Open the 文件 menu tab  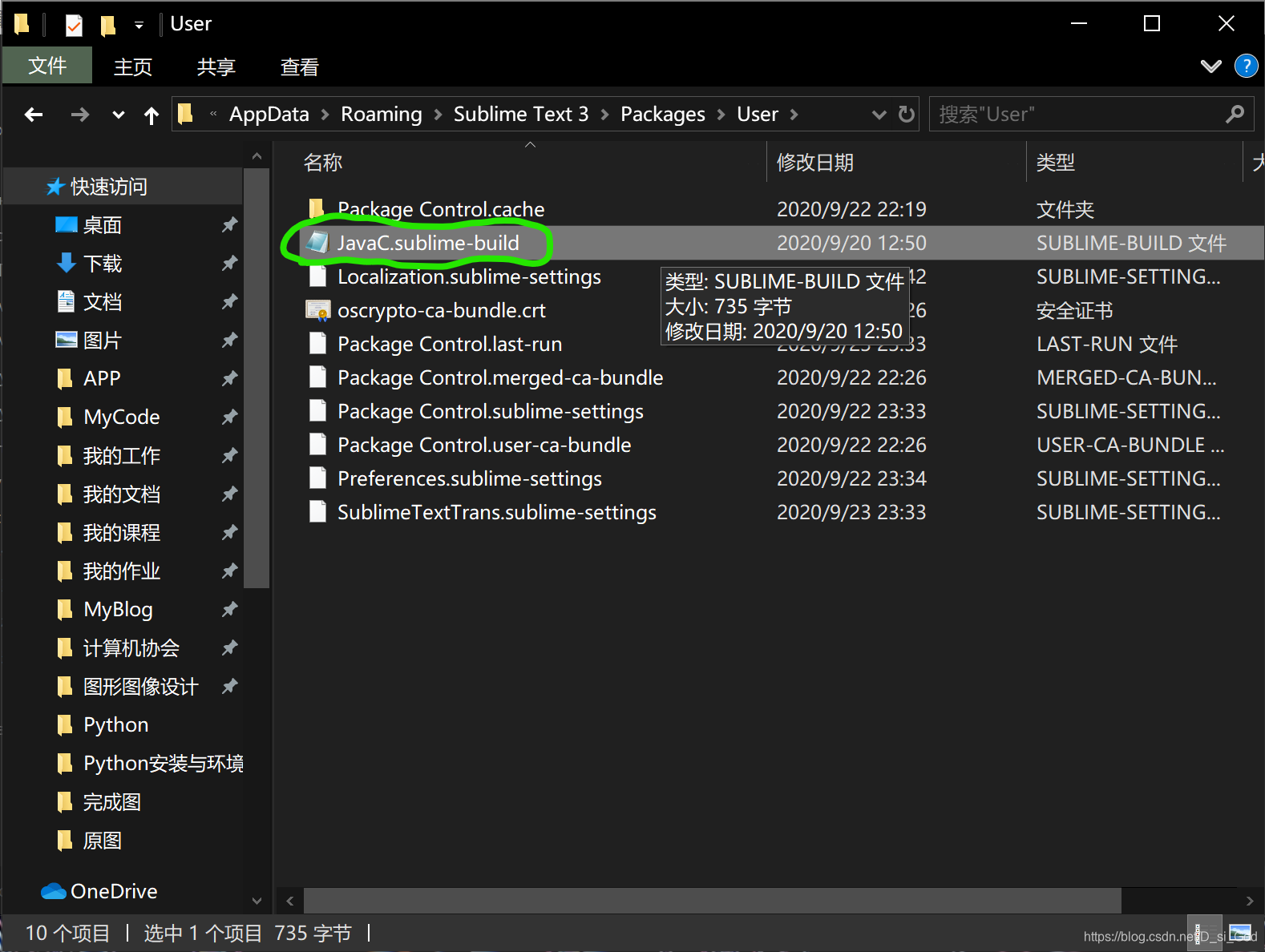click(x=47, y=66)
